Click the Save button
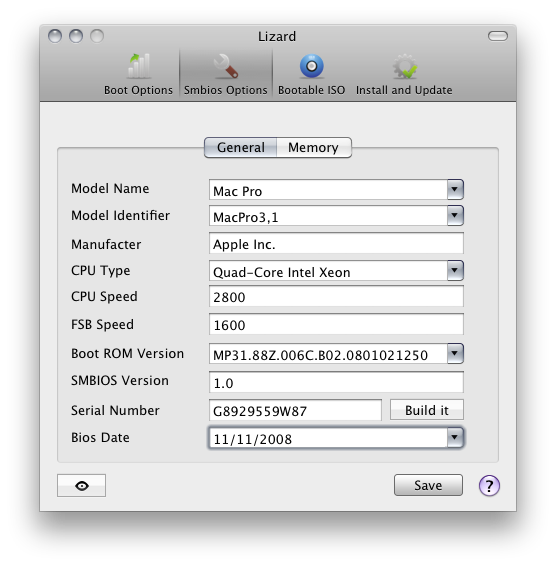 tap(428, 485)
